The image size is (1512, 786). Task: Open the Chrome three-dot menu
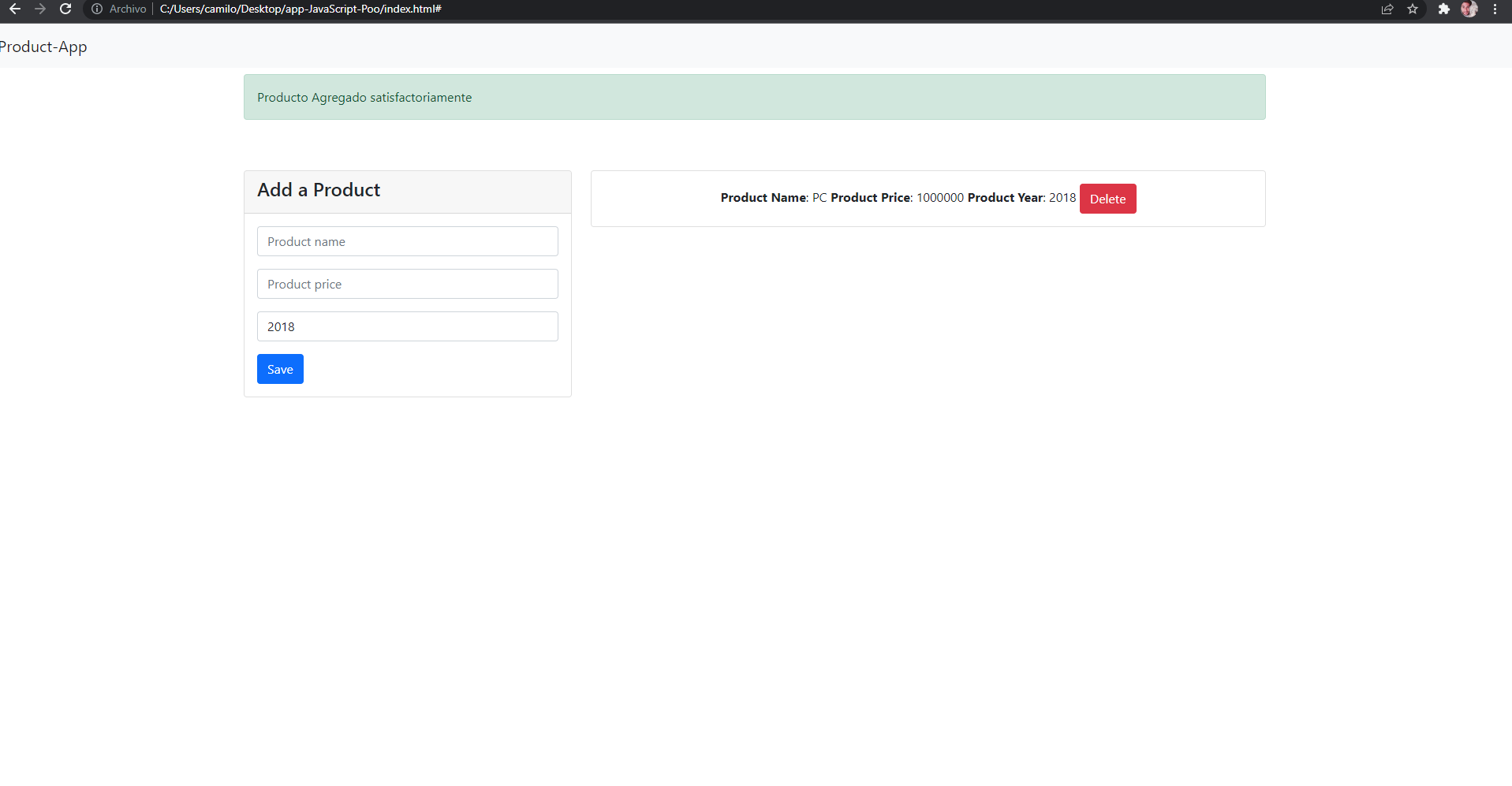1496,9
